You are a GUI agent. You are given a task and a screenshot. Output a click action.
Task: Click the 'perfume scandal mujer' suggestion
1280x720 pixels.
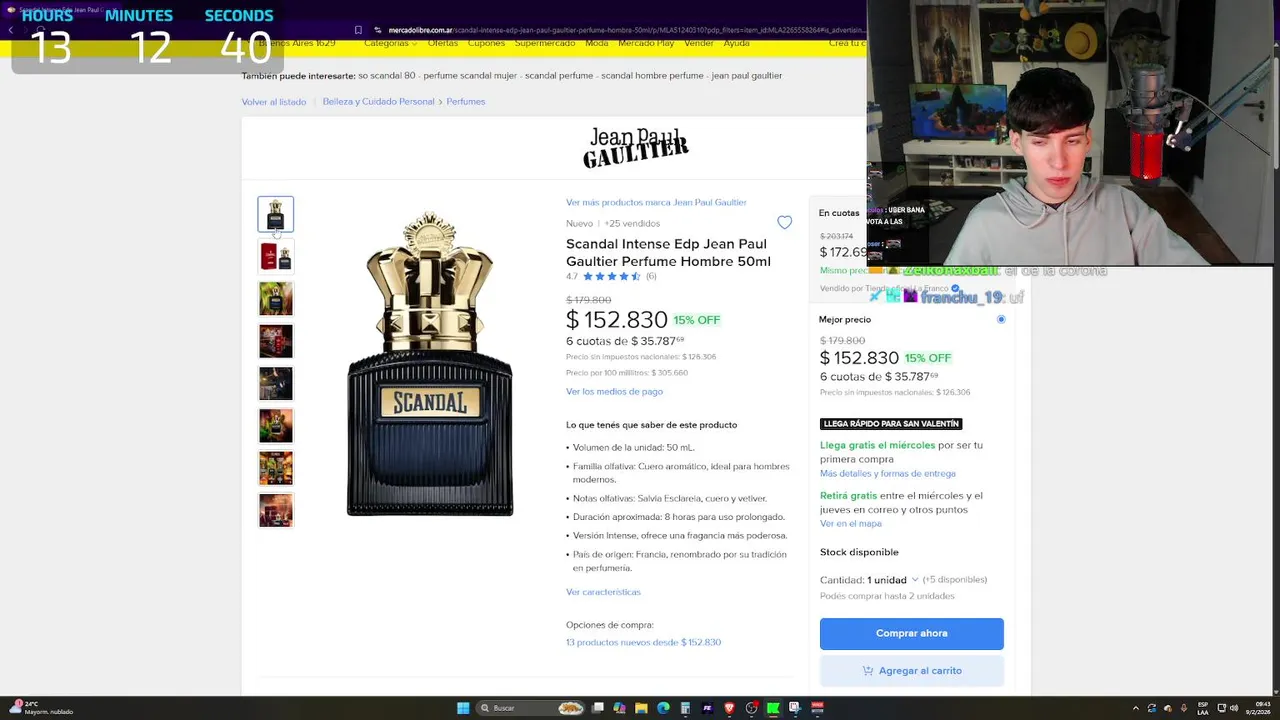pyautogui.click(x=469, y=76)
